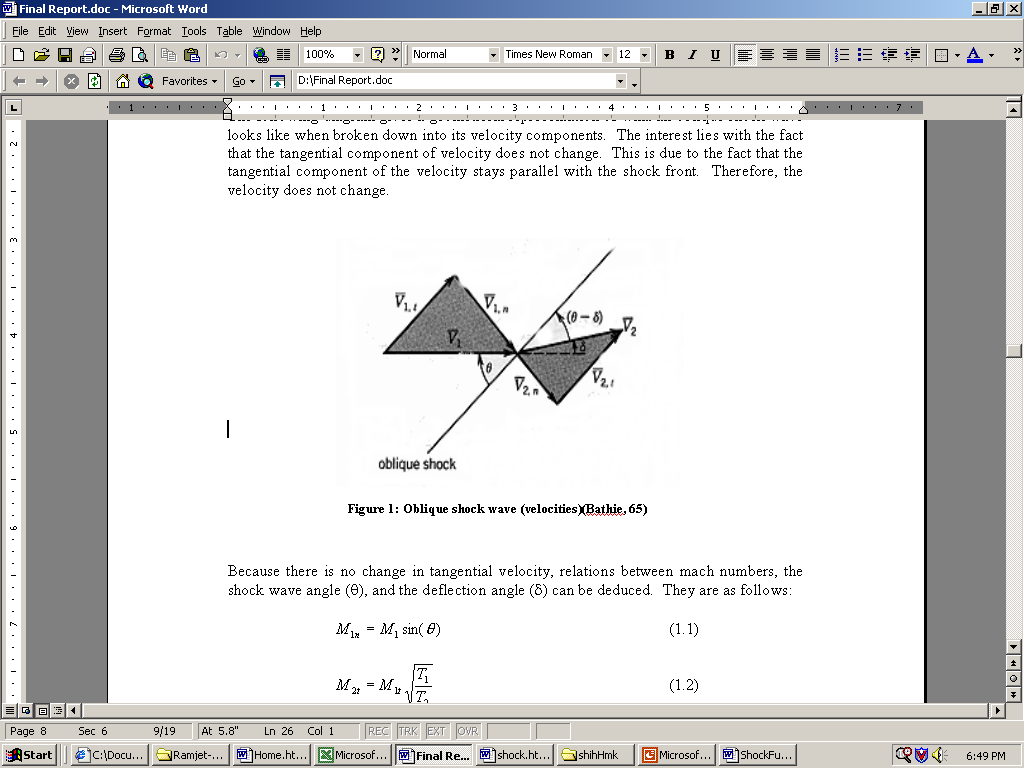Toggle Center alignment
This screenshot has height=768, width=1024.
pyautogui.click(x=767, y=55)
